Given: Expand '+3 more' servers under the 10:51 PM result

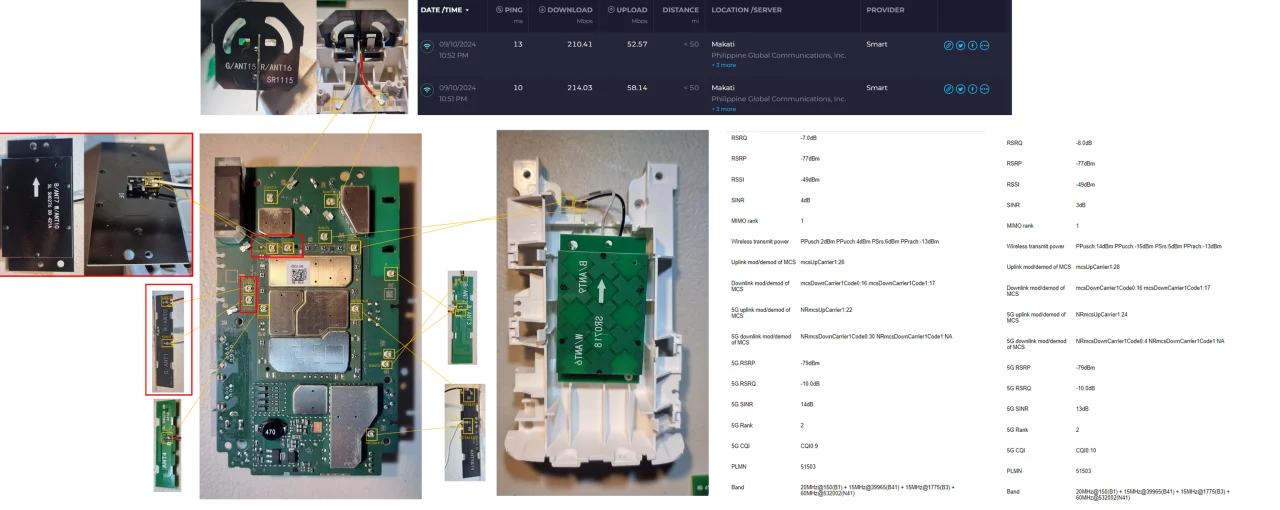Looking at the screenshot, I should (x=723, y=108).
